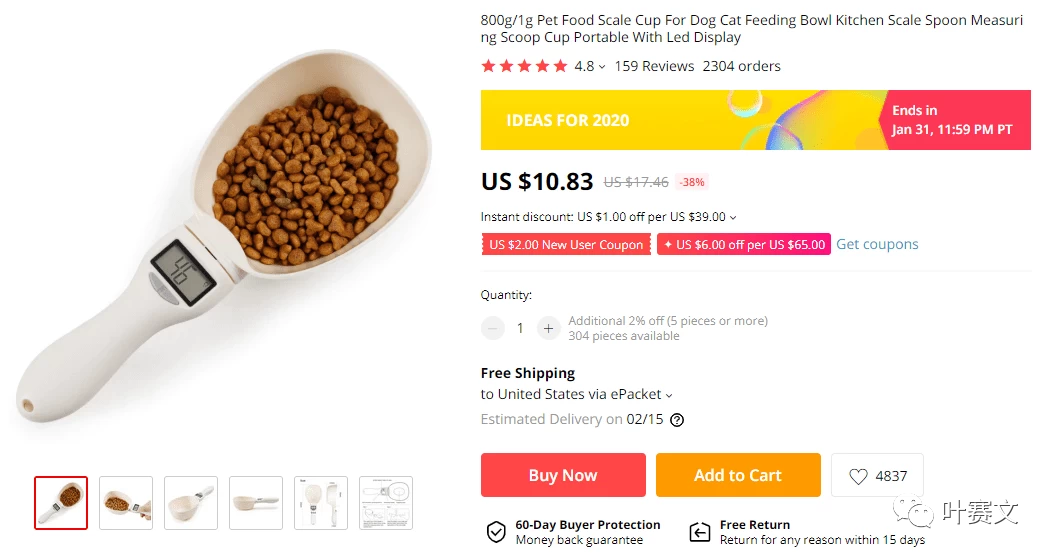Open the Get coupons link
The height and width of the screenshot is (559, 1053).
[877, 244]
